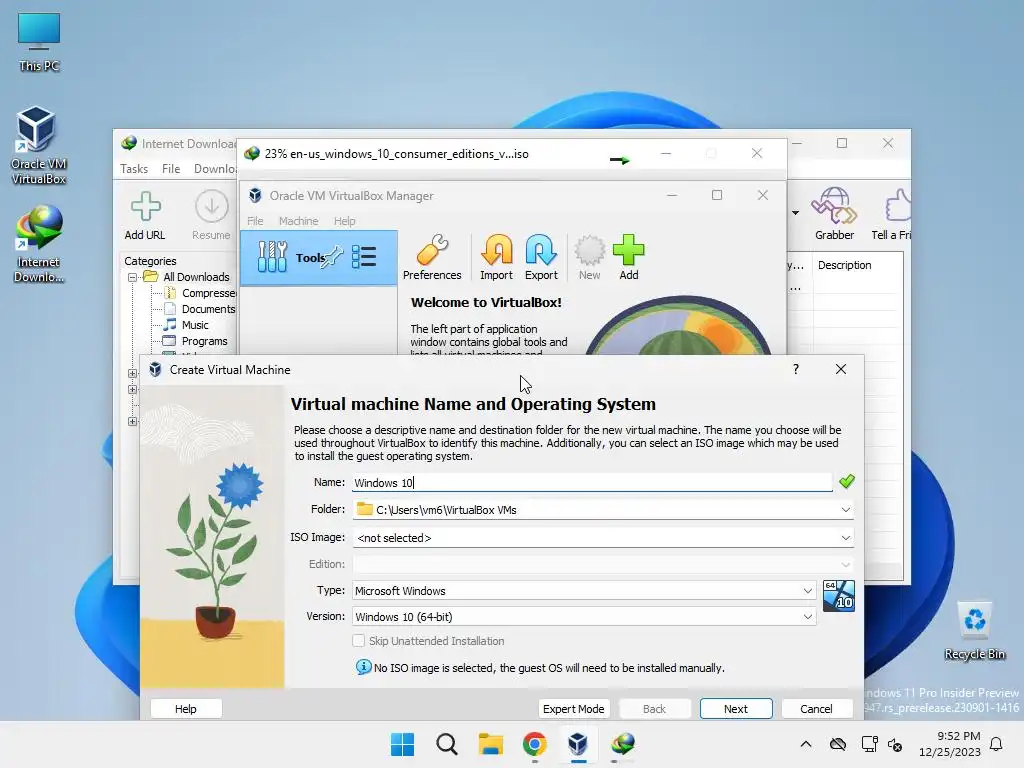Open Preferences in VirtualBox Manager toolbar

432,257
